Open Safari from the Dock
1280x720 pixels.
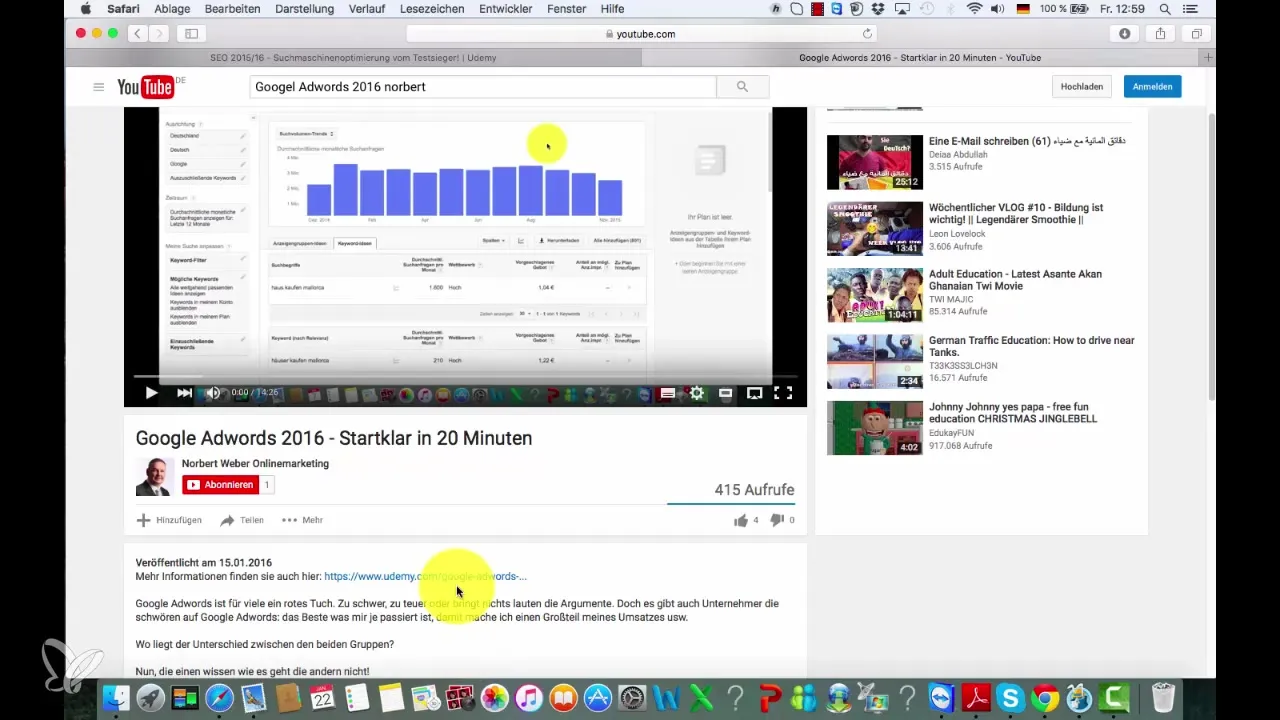[219, 697]
